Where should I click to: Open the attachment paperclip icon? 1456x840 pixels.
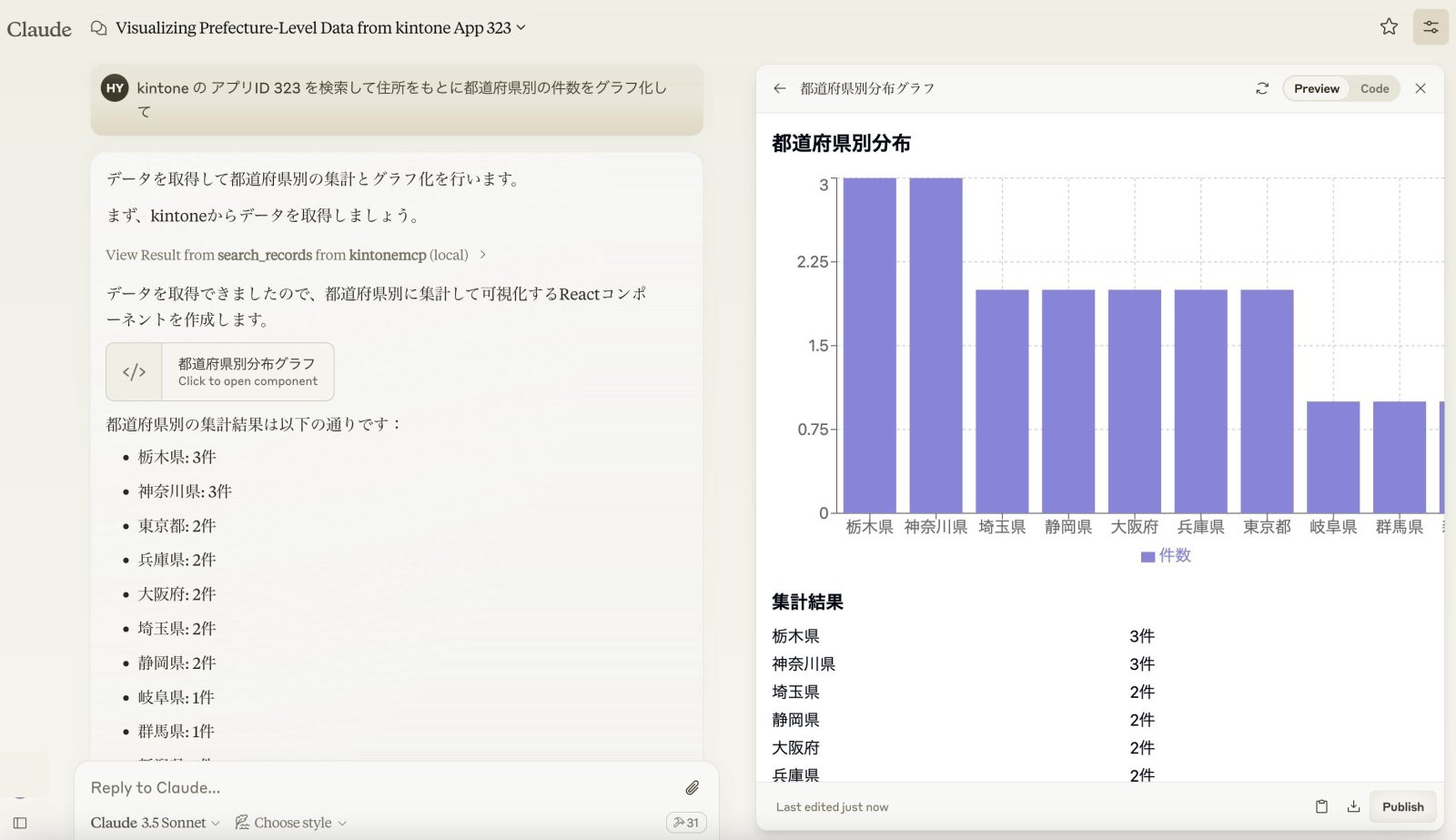(693, 786)
